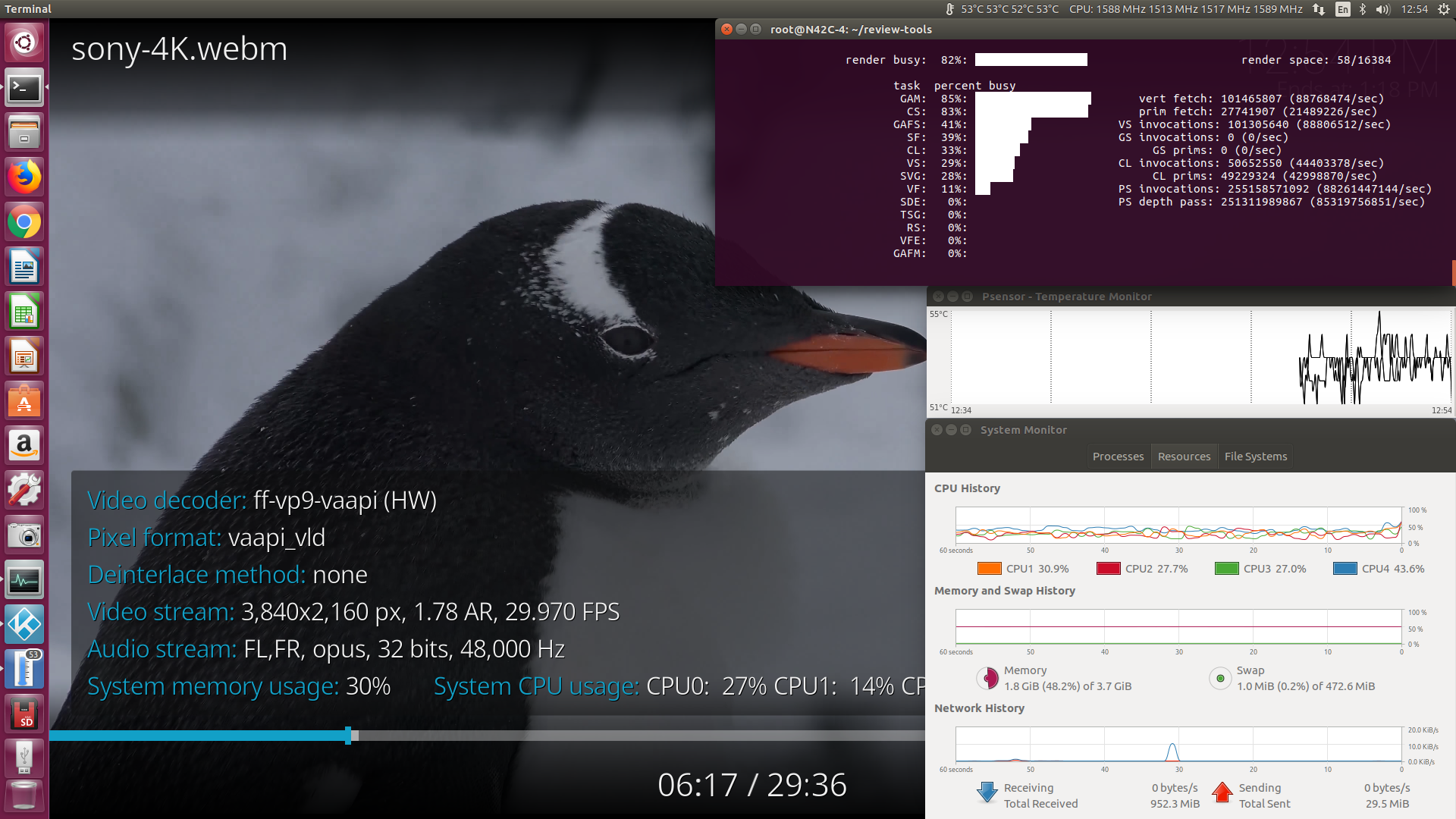Switch to Kodi dock icon
The width and height of the screenshot is (1456, 819).
point(24,625)
